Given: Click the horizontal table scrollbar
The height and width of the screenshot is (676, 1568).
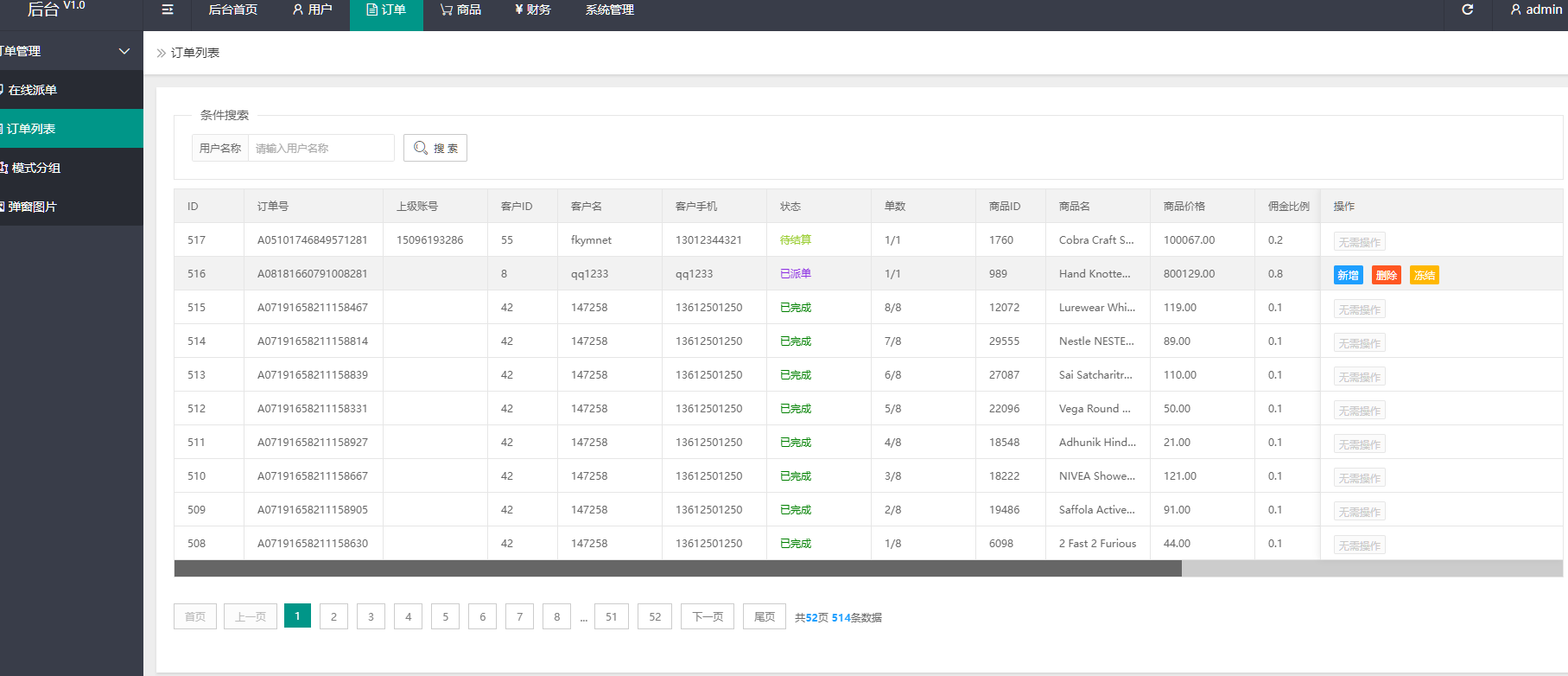Looking at the screenshot, I should [677, 568].
